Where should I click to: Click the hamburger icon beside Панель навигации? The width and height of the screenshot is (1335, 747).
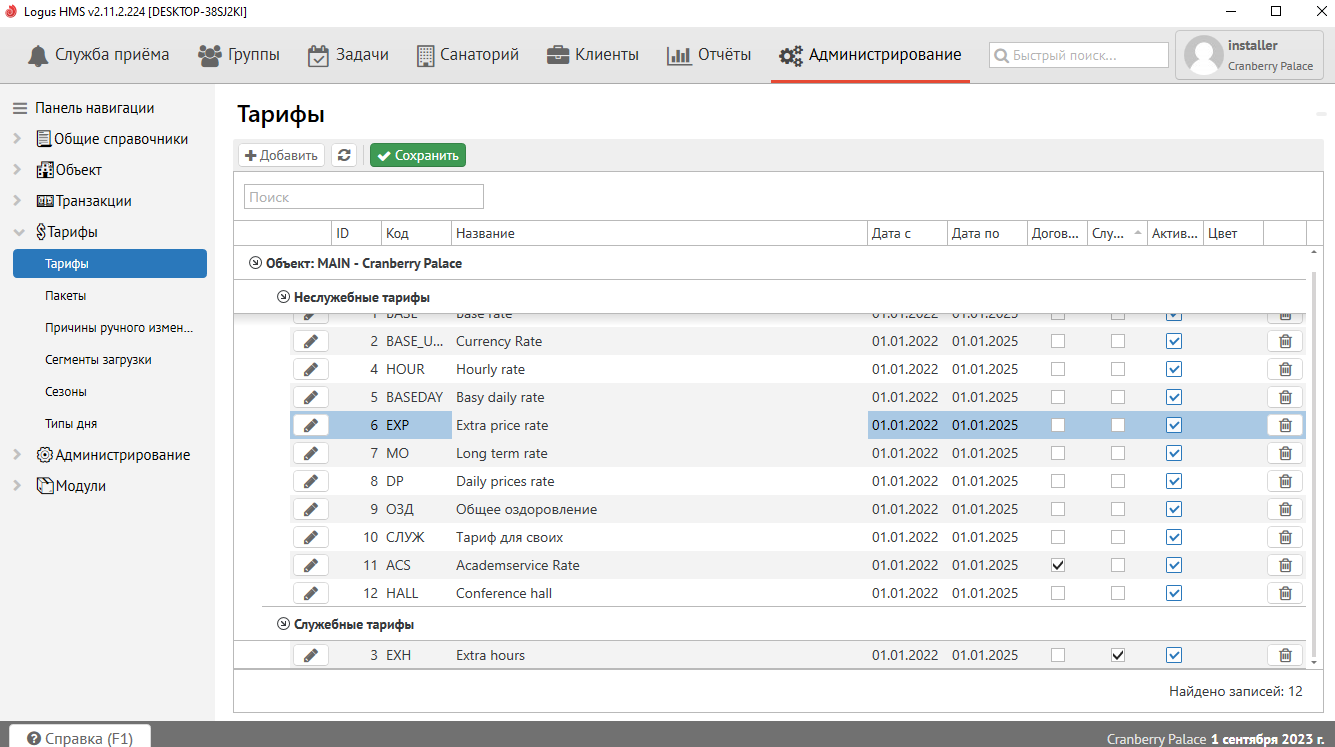pyautogui.click(x=20, y=108)
